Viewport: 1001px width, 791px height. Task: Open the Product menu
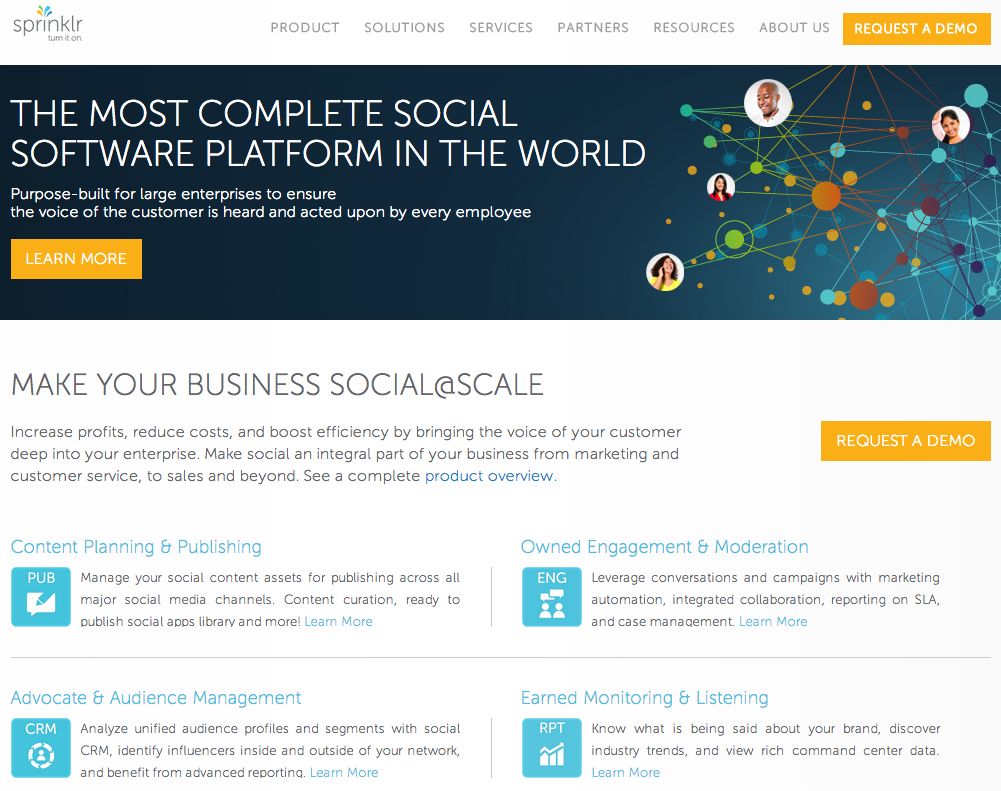click(x=305, y=28)
